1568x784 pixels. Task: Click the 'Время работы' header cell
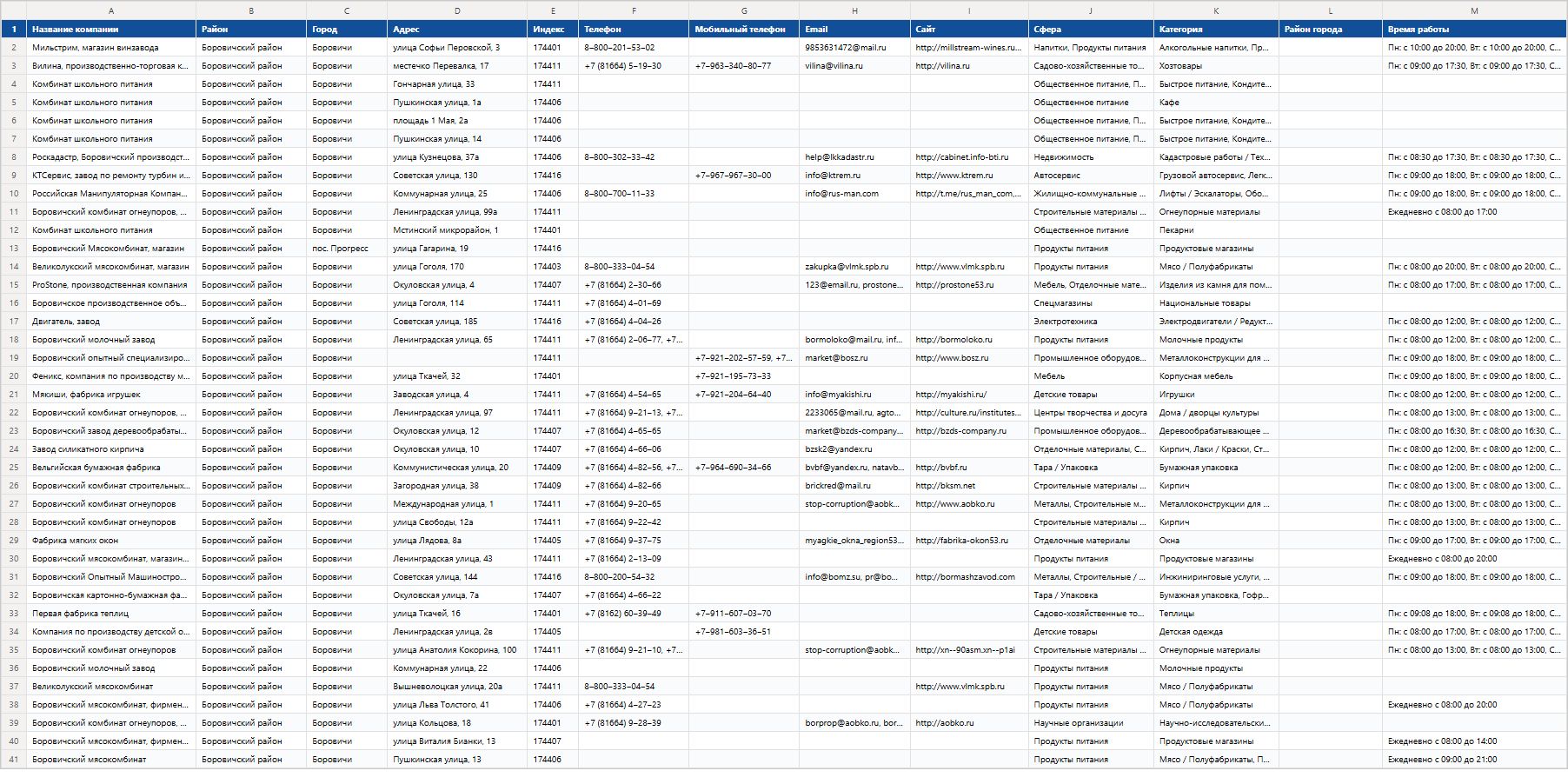pyautogui.click(x=1474, y=30)
